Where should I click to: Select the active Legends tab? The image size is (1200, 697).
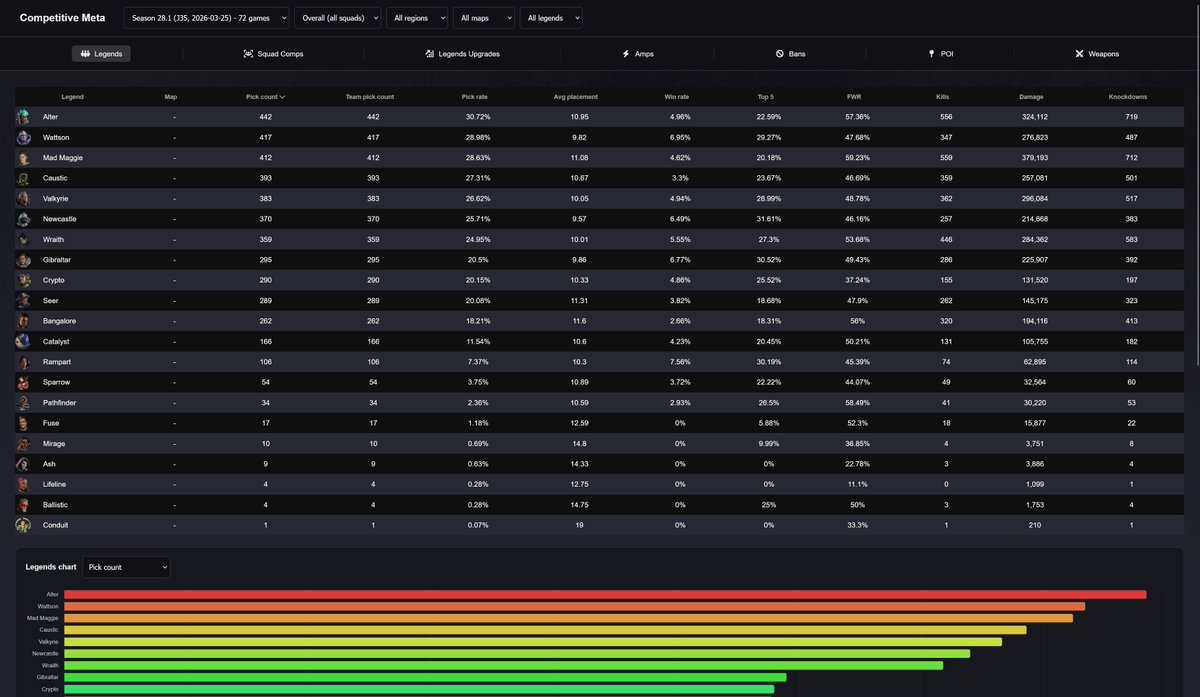coord(101,54)
